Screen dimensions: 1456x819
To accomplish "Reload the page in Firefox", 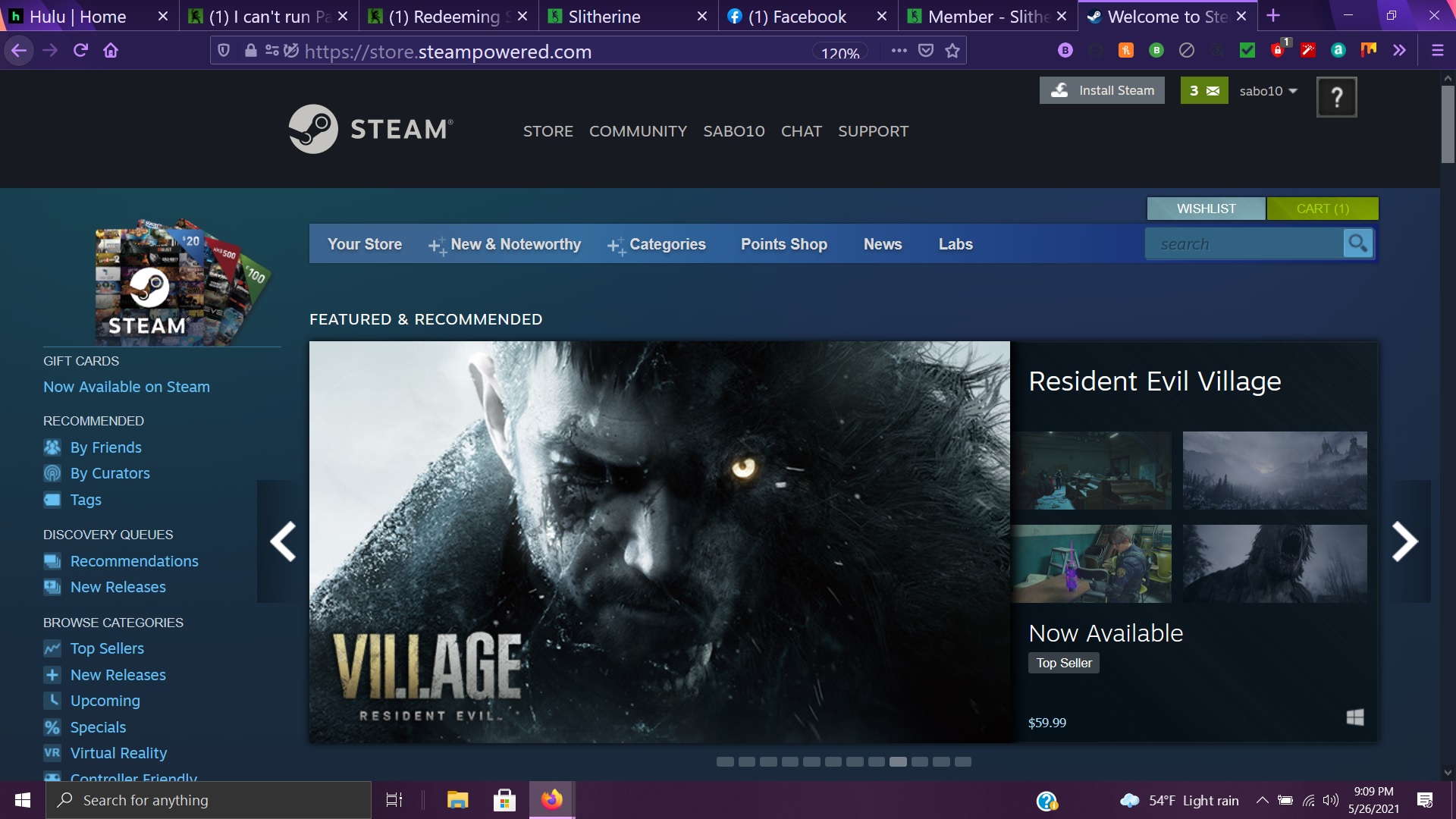I will pos(80,51).
